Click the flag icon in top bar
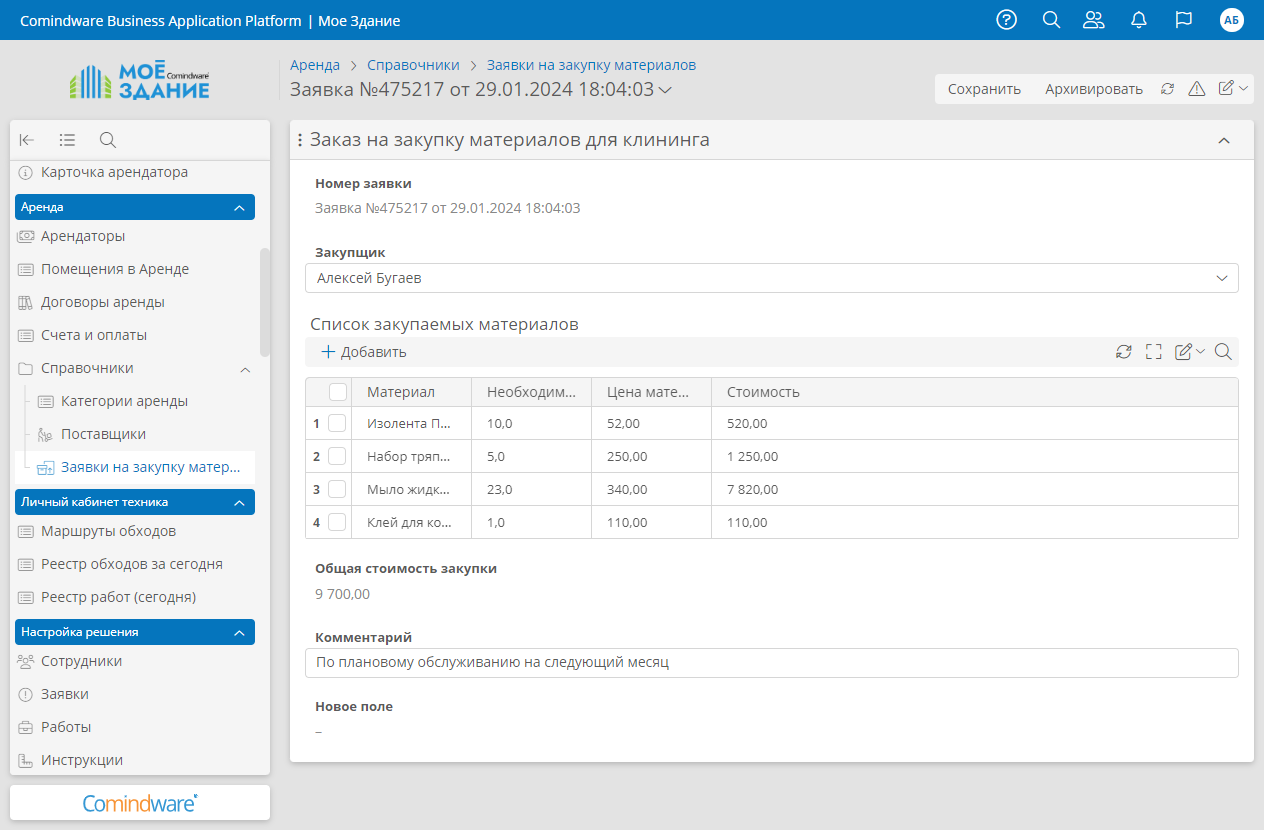 (x=1184, y=20)
